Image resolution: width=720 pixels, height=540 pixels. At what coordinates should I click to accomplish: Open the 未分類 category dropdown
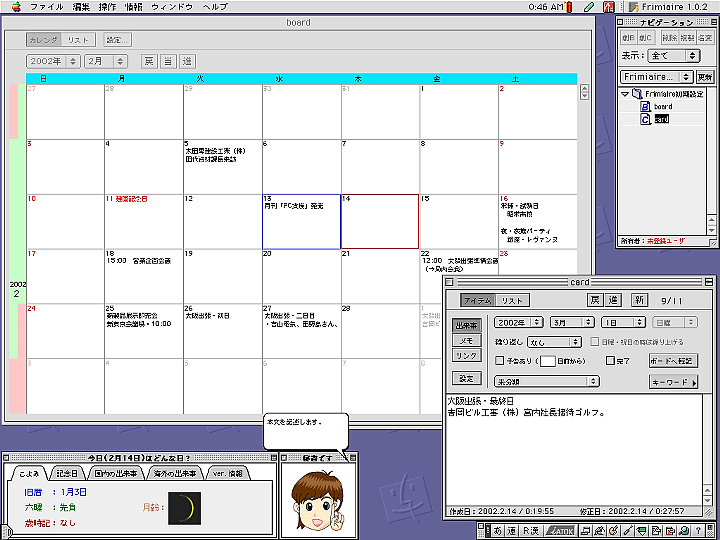[x=547, y=382]
